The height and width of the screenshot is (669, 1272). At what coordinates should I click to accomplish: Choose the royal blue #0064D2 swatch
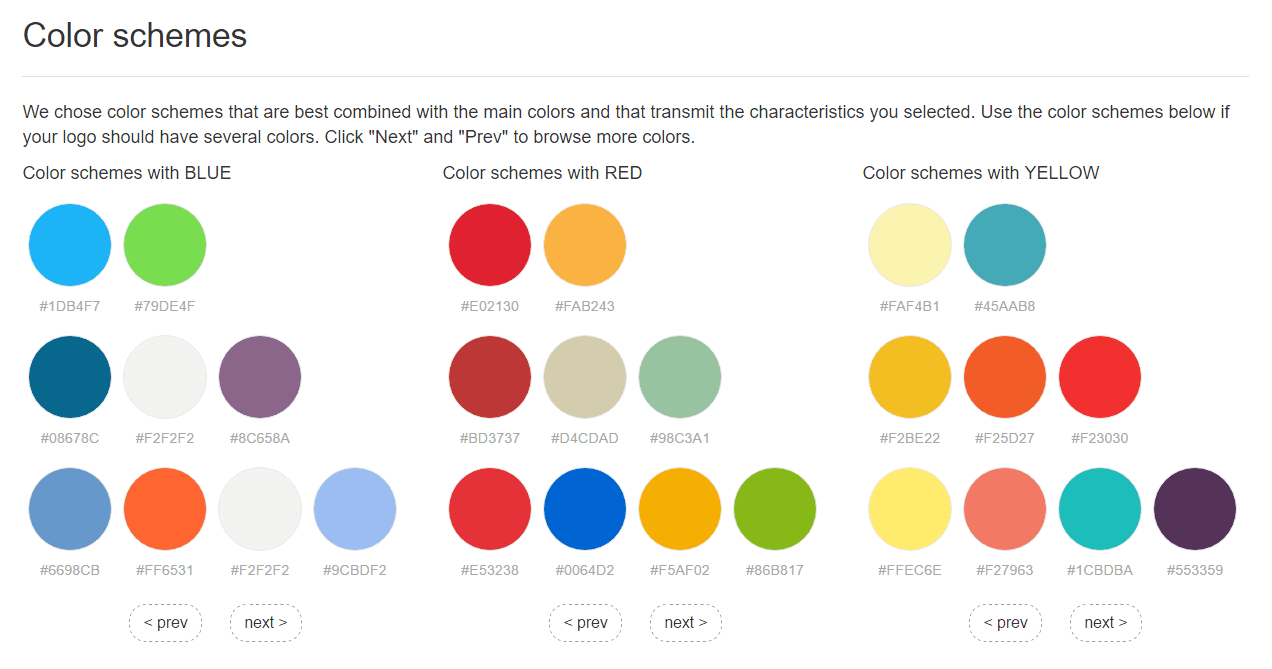click(x=585, y=509)
